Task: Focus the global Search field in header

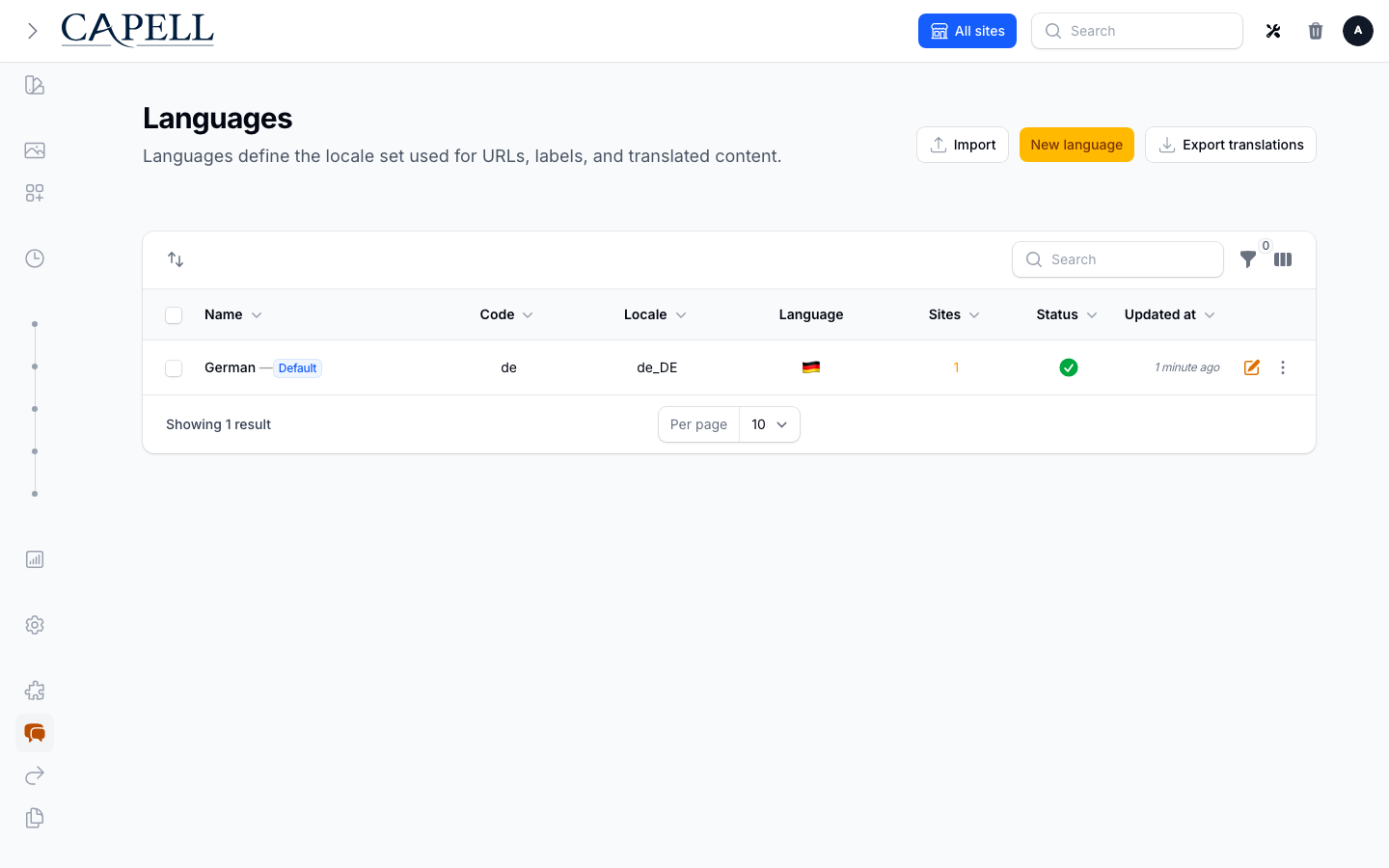Action: pyautogui.click(x=1137, y=31)
